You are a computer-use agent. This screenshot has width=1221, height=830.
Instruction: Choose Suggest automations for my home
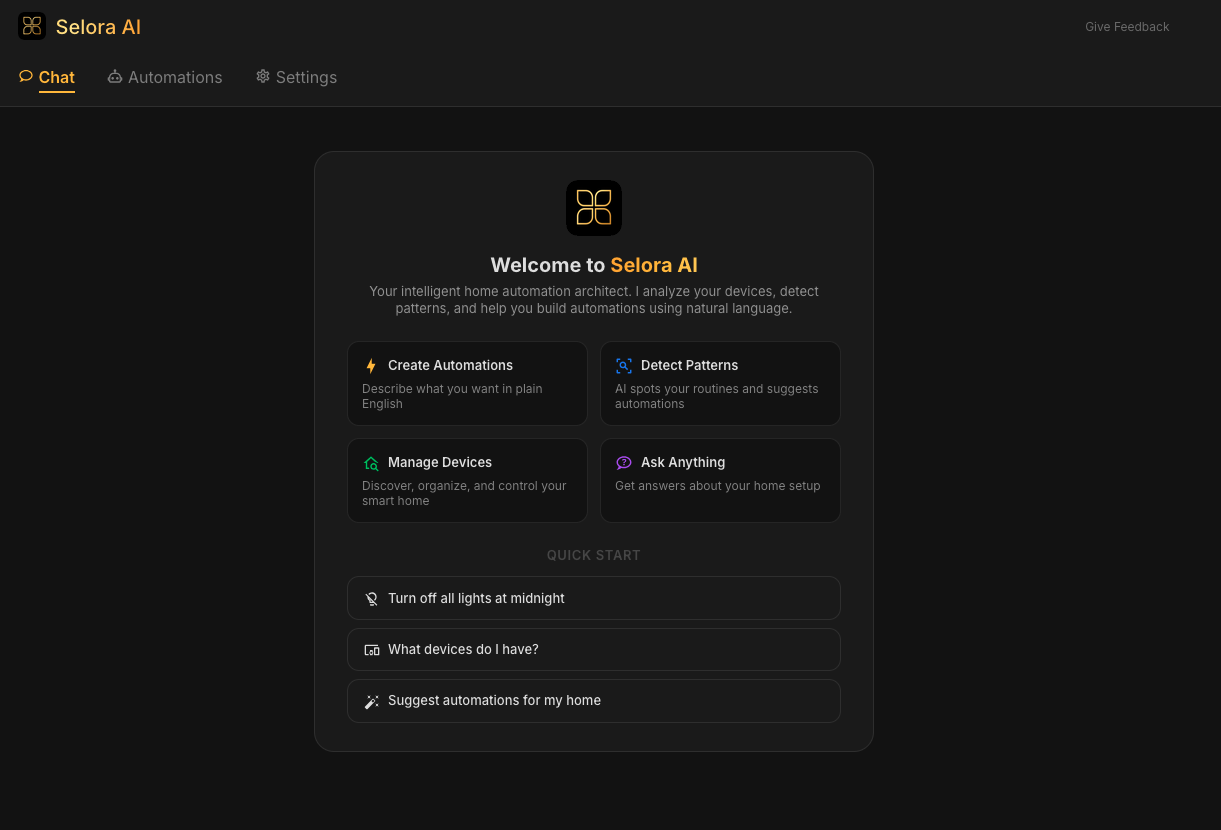tap(593, 701)
